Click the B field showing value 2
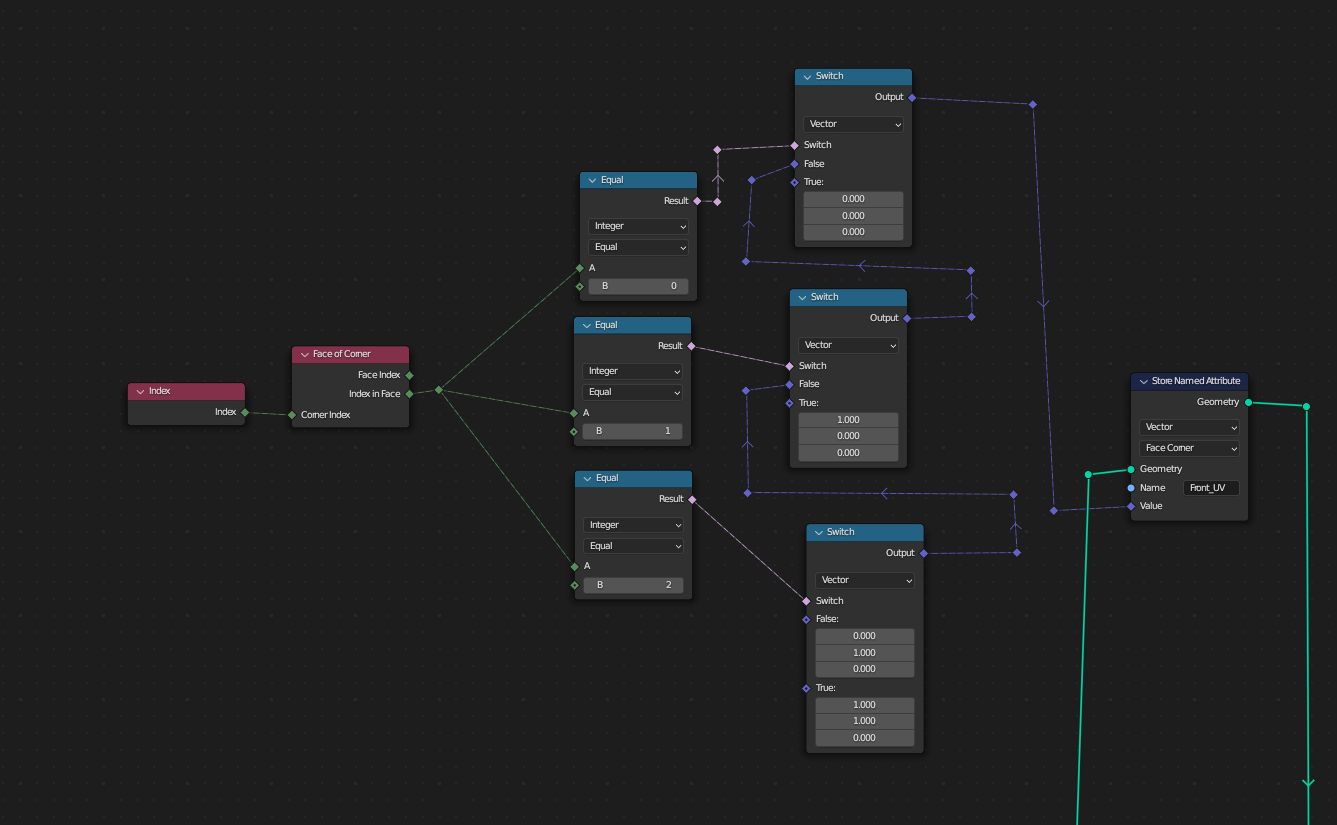1337x825 pixels. (x=633, y=585)
